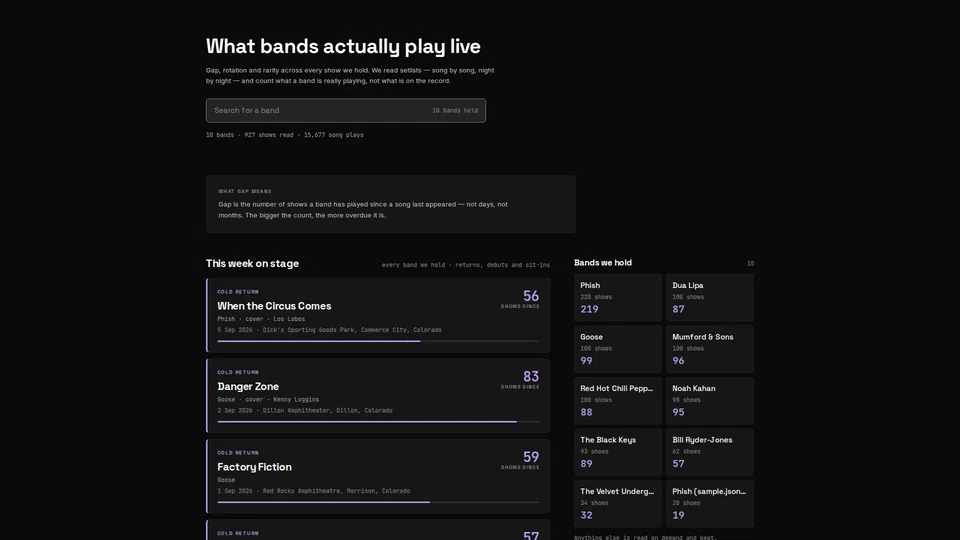Click the stats line '10 bands · 927 shows read'

pyautogui.click(x=285, y=135)
